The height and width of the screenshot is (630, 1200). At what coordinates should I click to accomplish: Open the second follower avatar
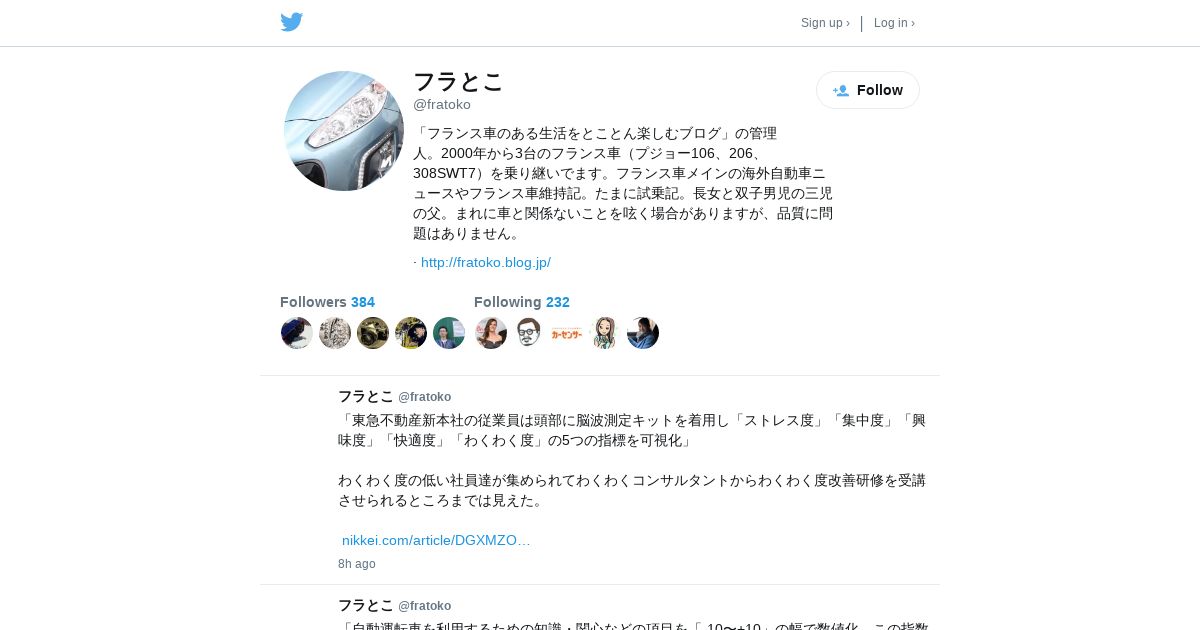pyautogui.click(x=335, y=333)
